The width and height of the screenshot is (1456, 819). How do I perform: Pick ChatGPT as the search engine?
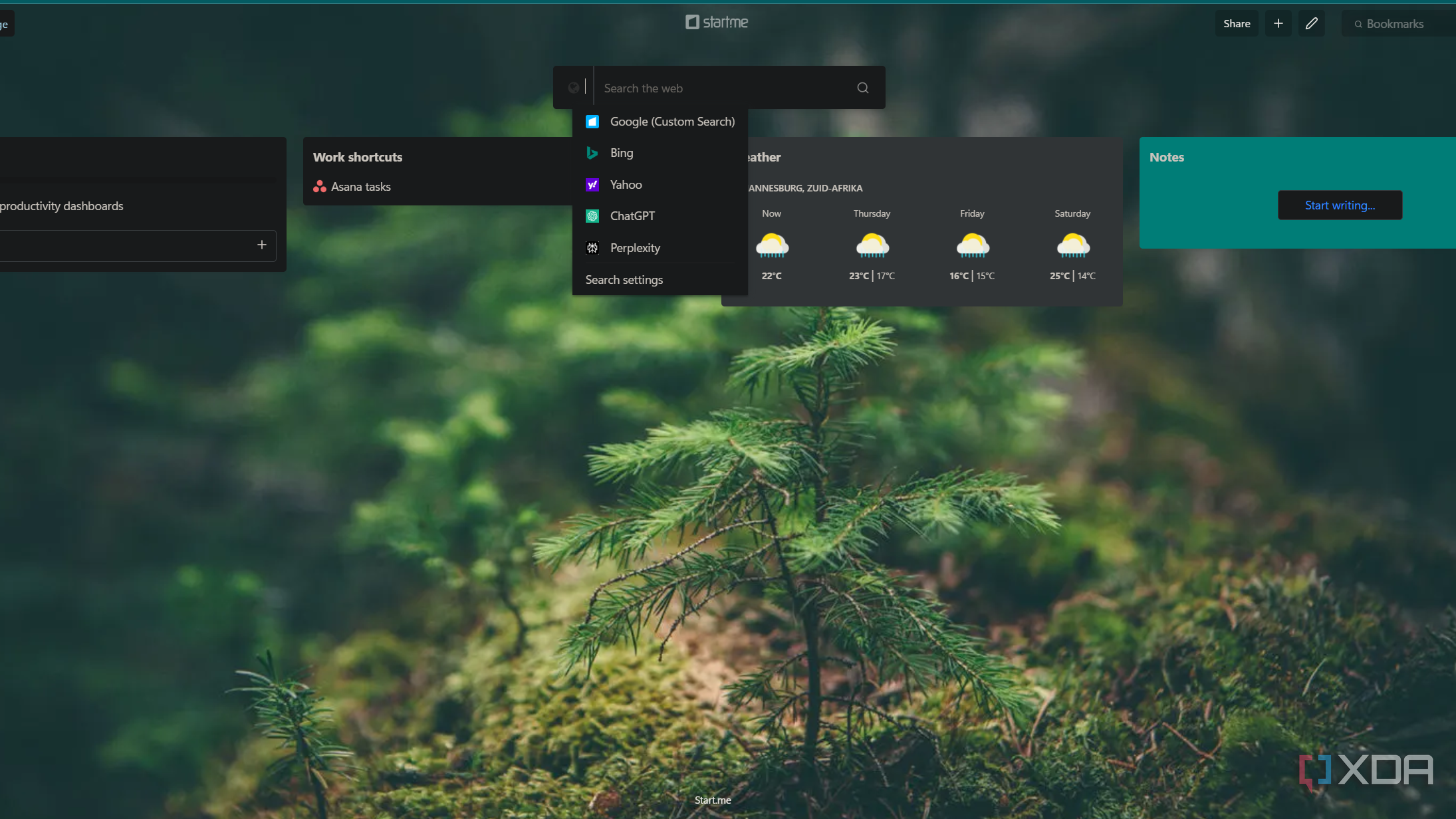(660, 216)
